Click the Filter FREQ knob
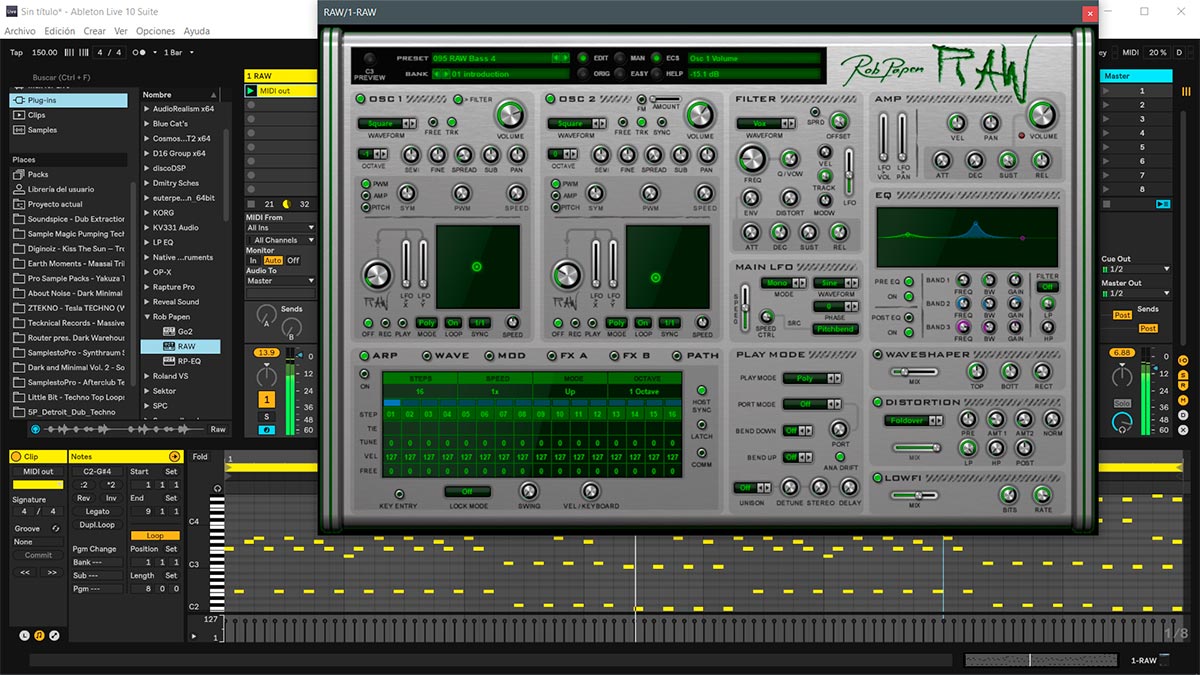The image size is (1200, 675). point(752,159)
